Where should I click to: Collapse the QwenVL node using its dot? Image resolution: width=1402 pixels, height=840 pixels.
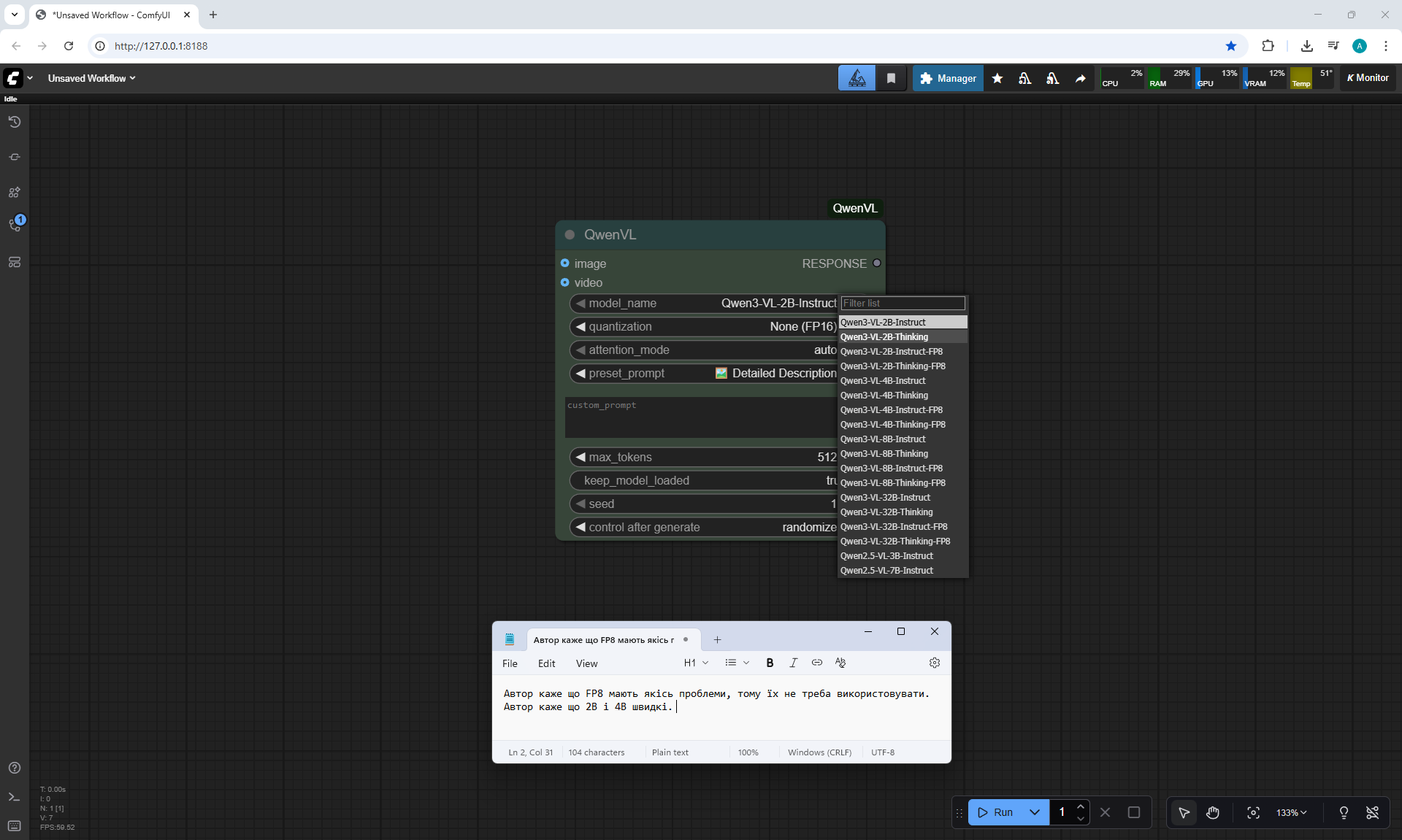[570, 234]
